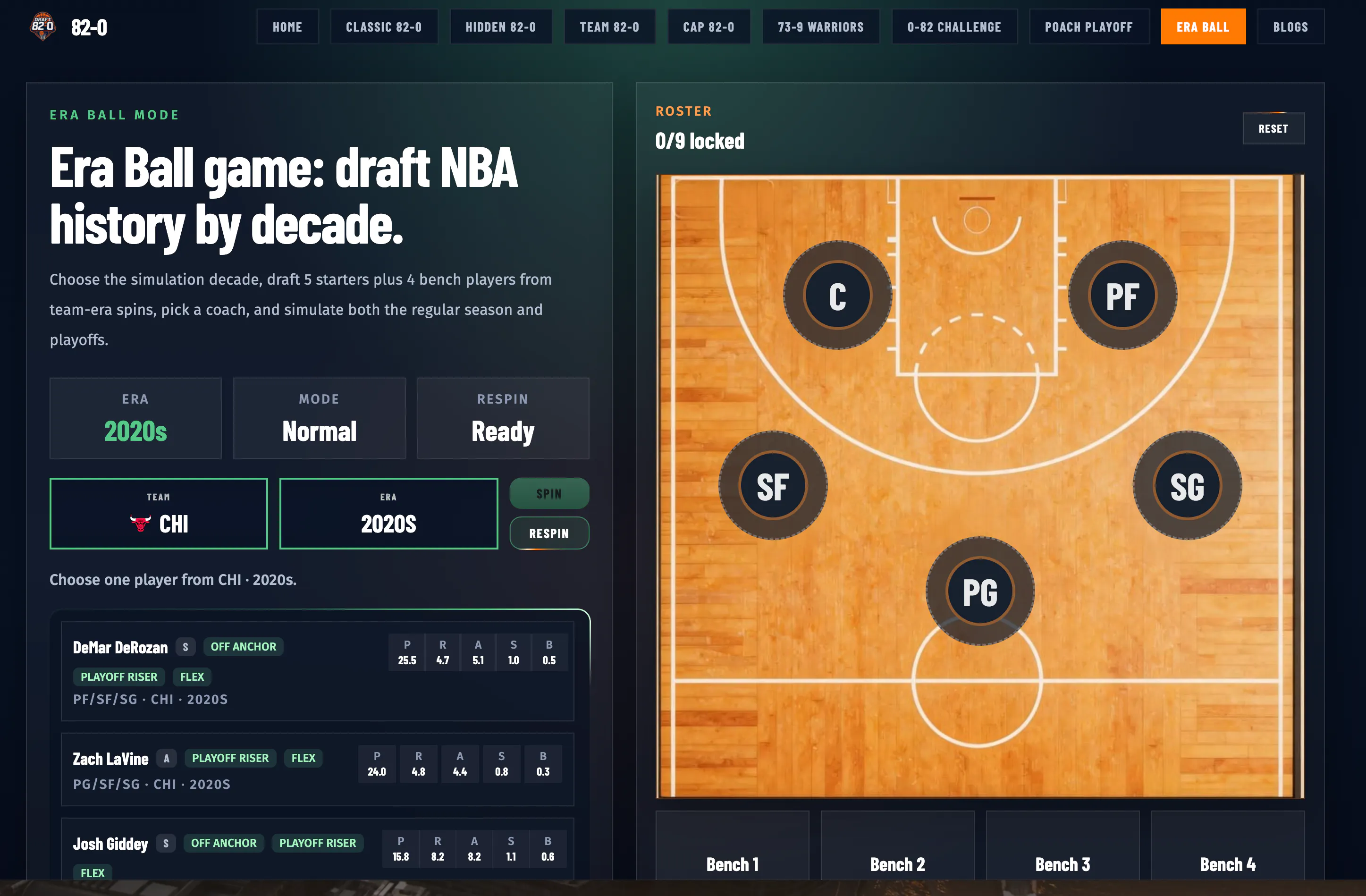The width and height of the screenshot is (1366, 896).
Task: Click 'PF/SF/SG · CHI · 2020S' position line
Action: 151,699
